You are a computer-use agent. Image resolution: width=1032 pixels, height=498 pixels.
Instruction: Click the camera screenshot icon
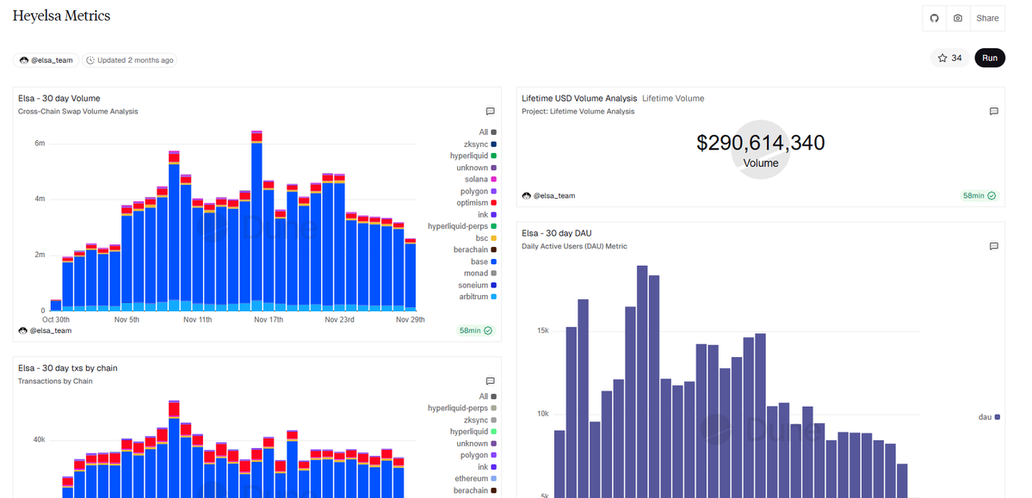(958, 18)
